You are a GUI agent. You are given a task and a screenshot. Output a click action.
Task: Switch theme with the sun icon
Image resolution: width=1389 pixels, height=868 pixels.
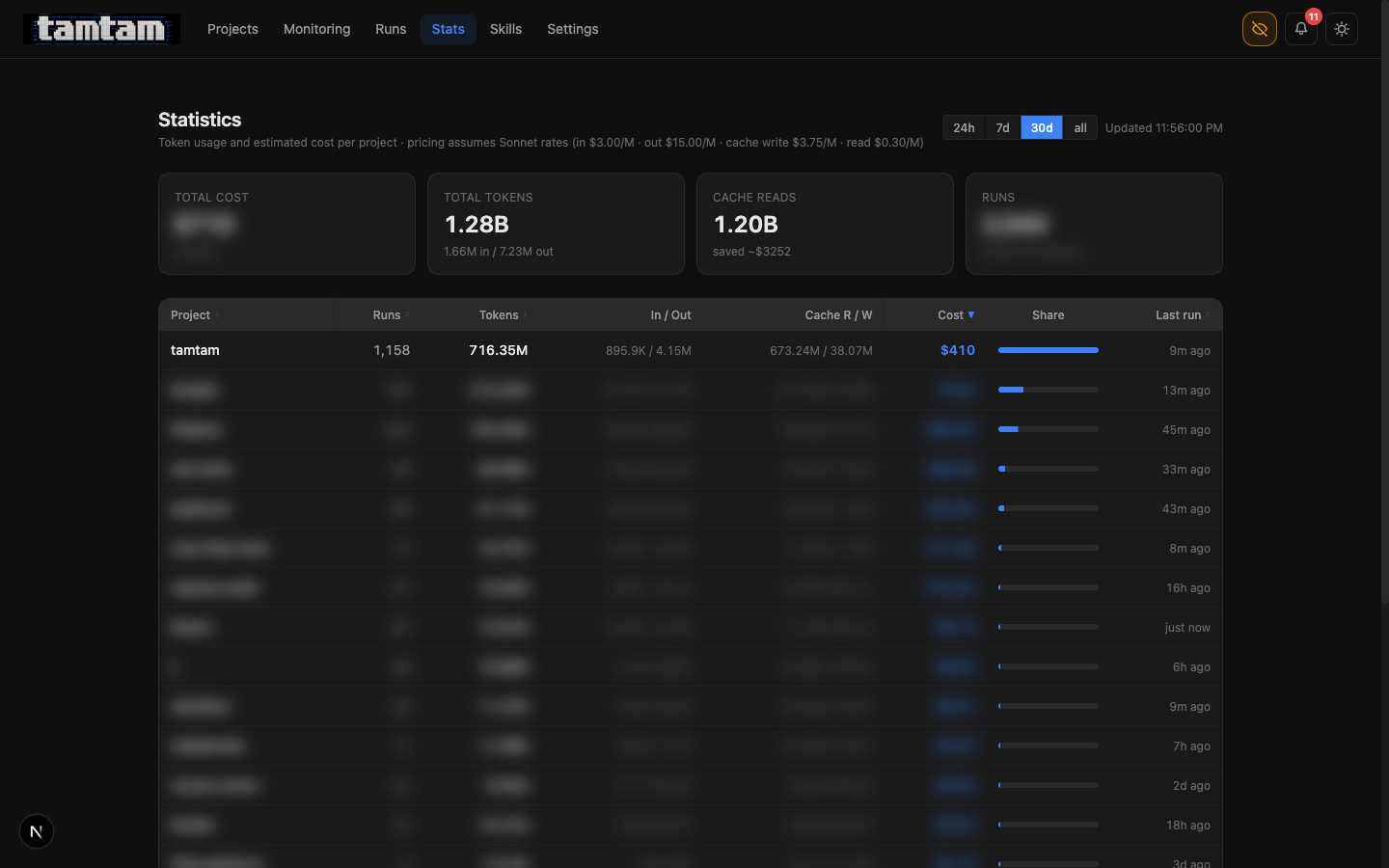tap(1342, 29)
